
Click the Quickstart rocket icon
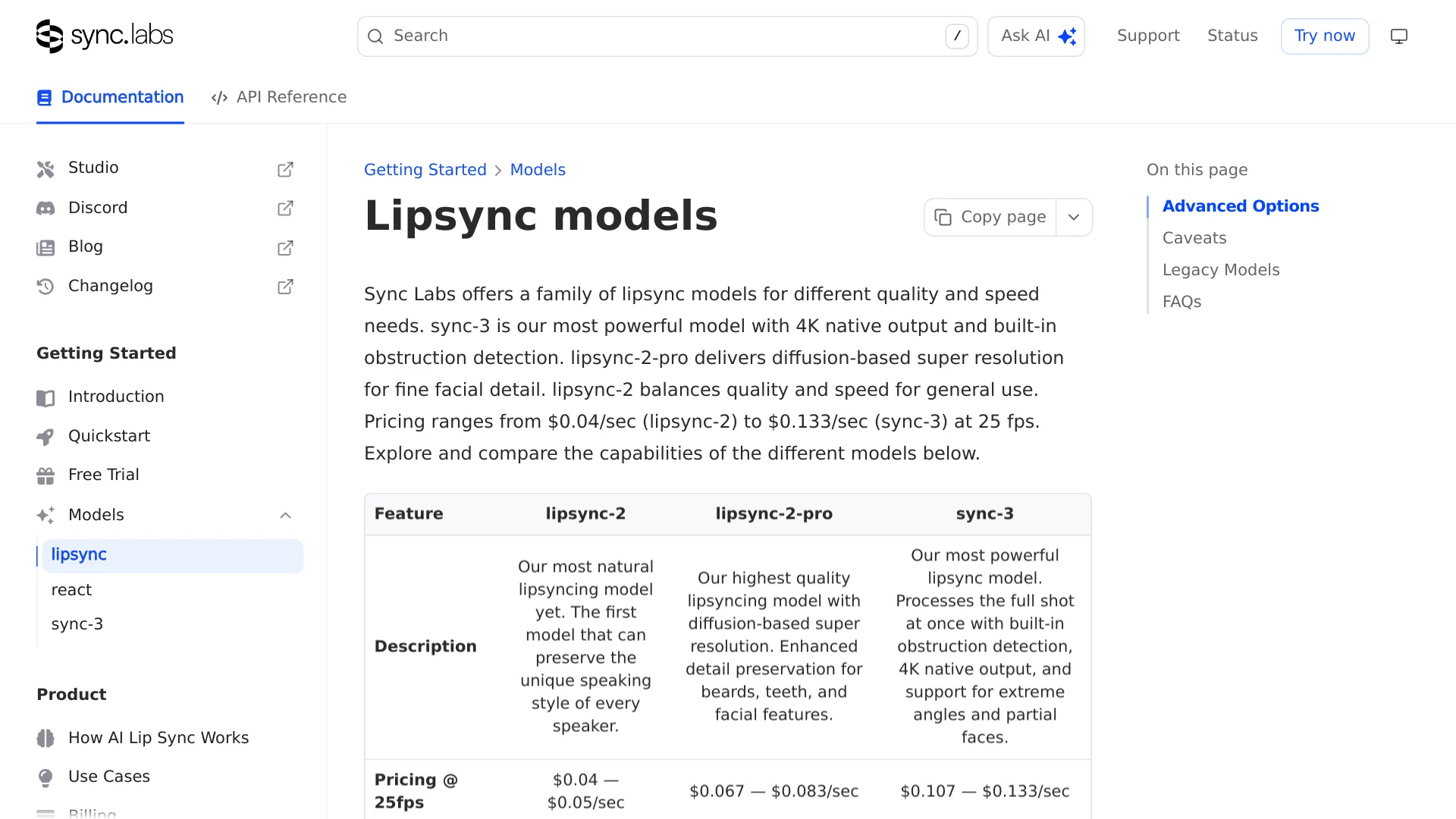45,437
